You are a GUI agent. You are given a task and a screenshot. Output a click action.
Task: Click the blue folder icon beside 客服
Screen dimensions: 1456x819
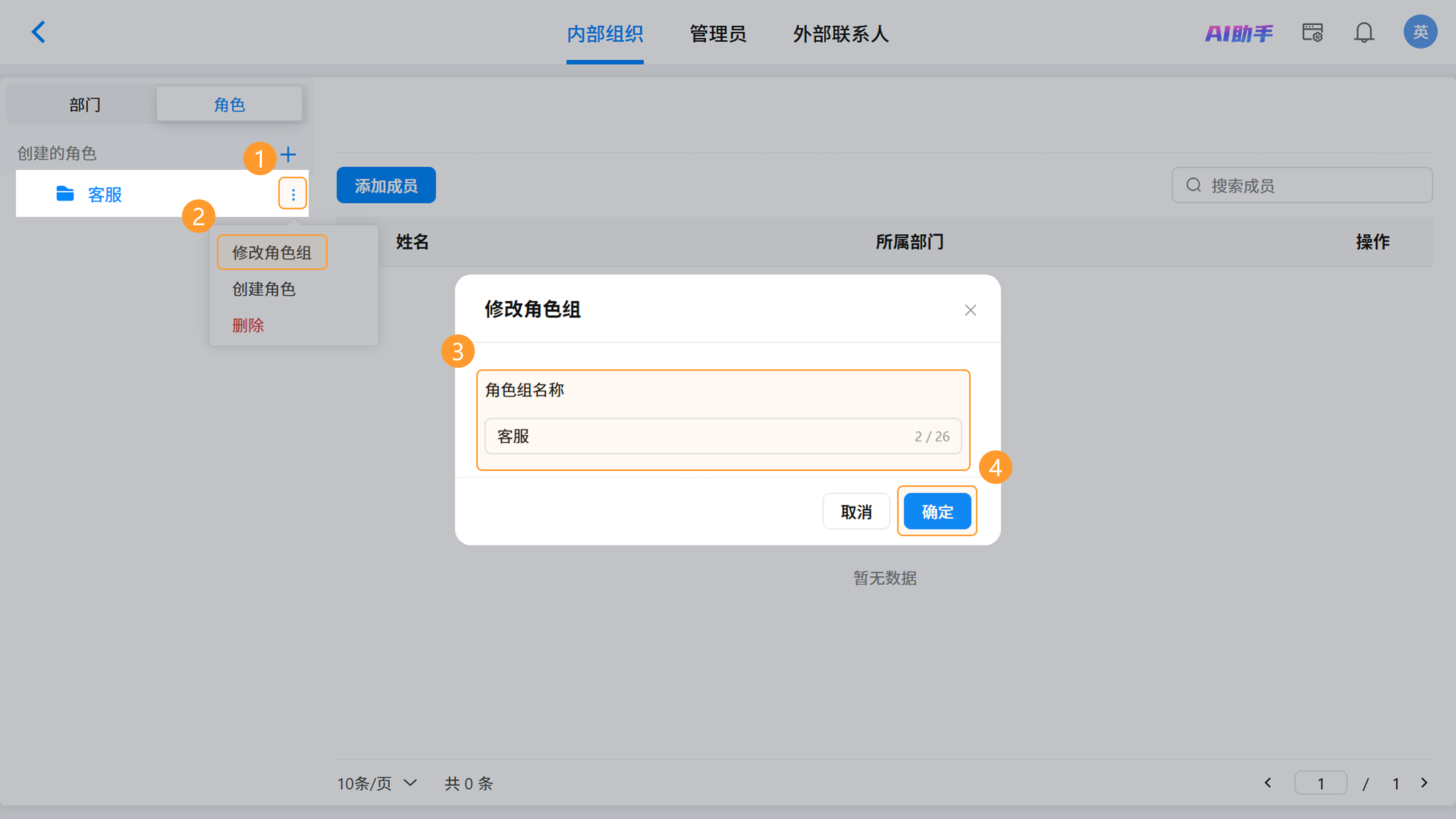(65, 194)
